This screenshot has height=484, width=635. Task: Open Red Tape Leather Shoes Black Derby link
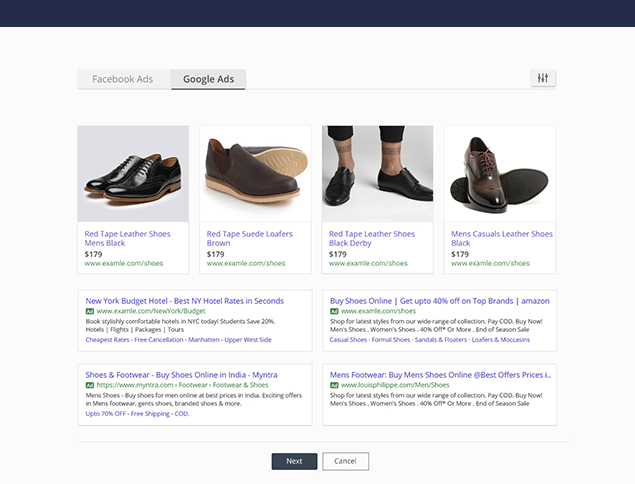click(372, 238)
